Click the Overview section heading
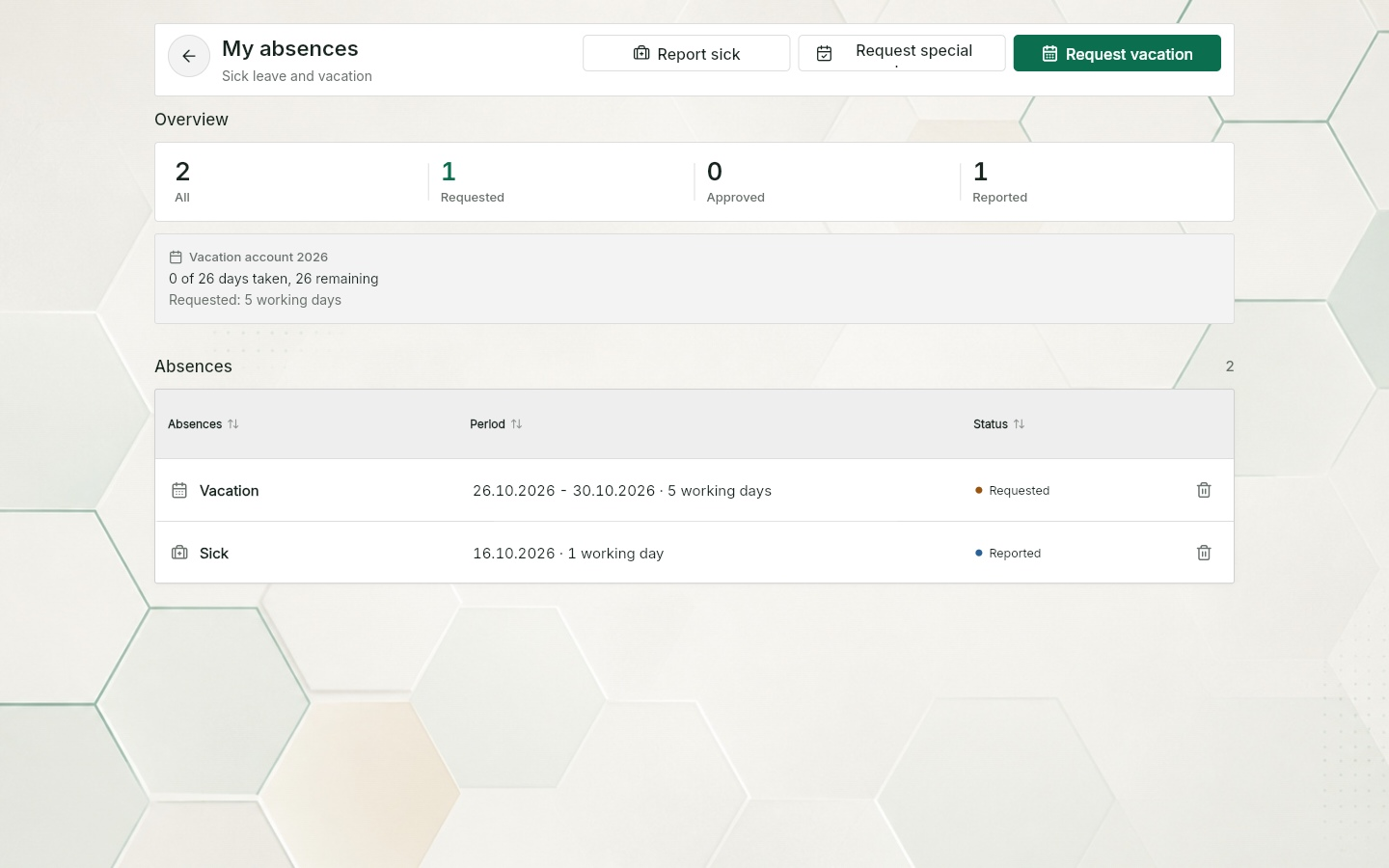 pyautogui.click(x=191, y=120)
